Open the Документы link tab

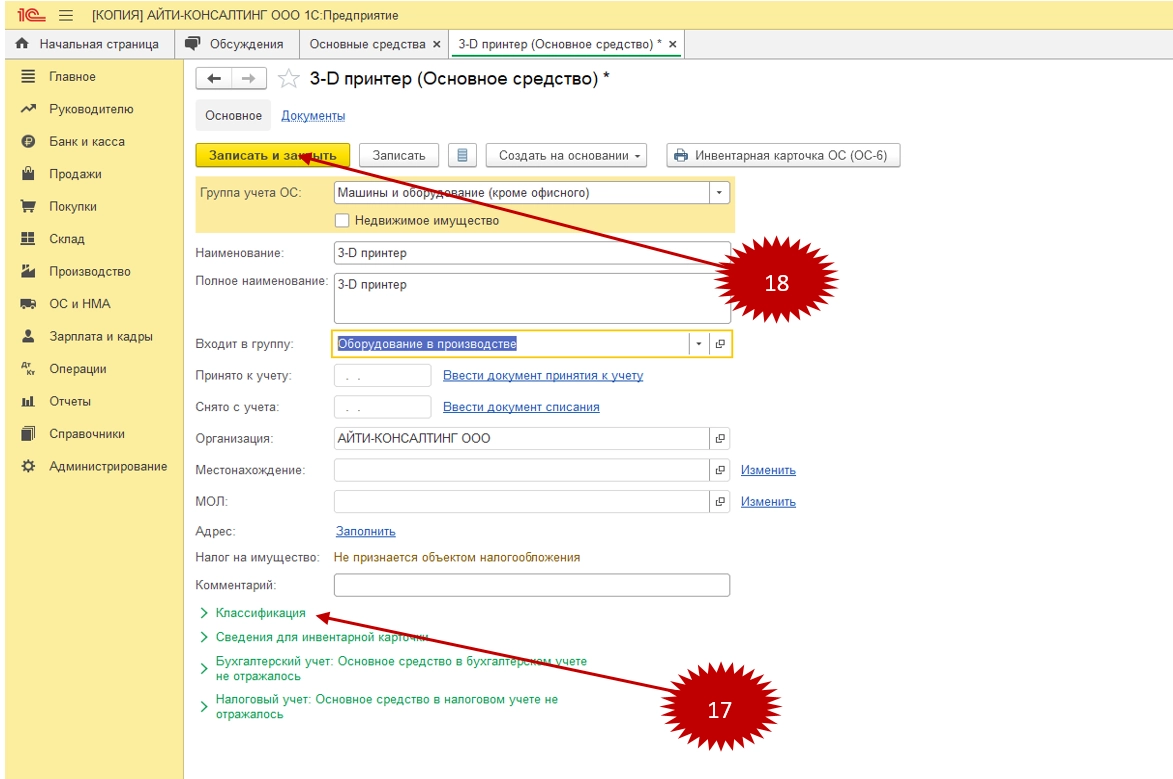coord(313,115)
